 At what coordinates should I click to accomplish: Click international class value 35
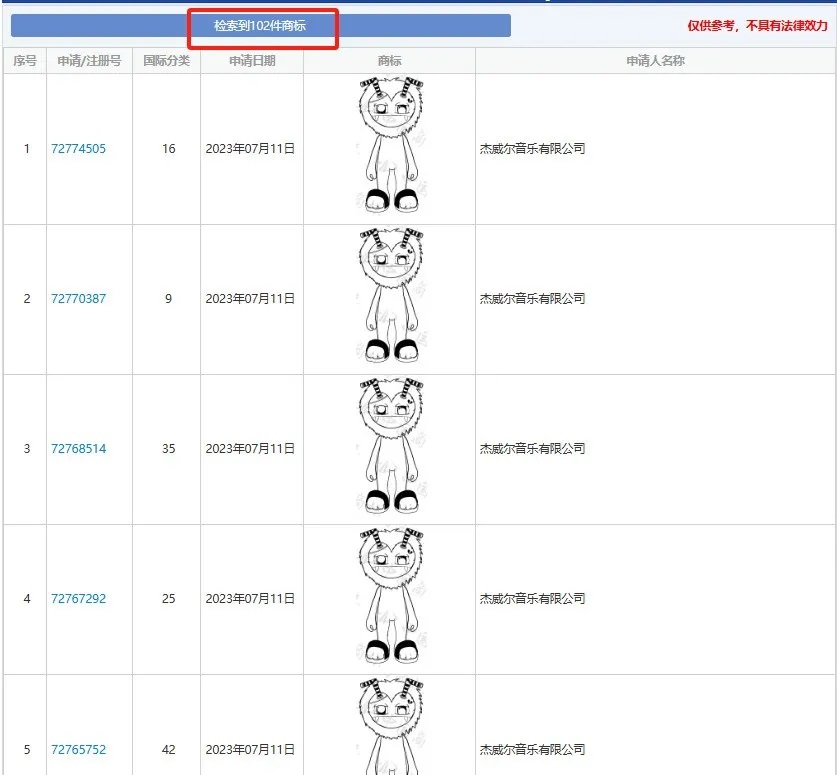click(x=169, y=448)
